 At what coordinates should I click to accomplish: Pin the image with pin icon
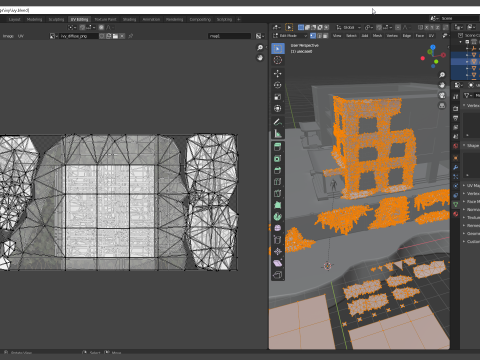[131, 36]
